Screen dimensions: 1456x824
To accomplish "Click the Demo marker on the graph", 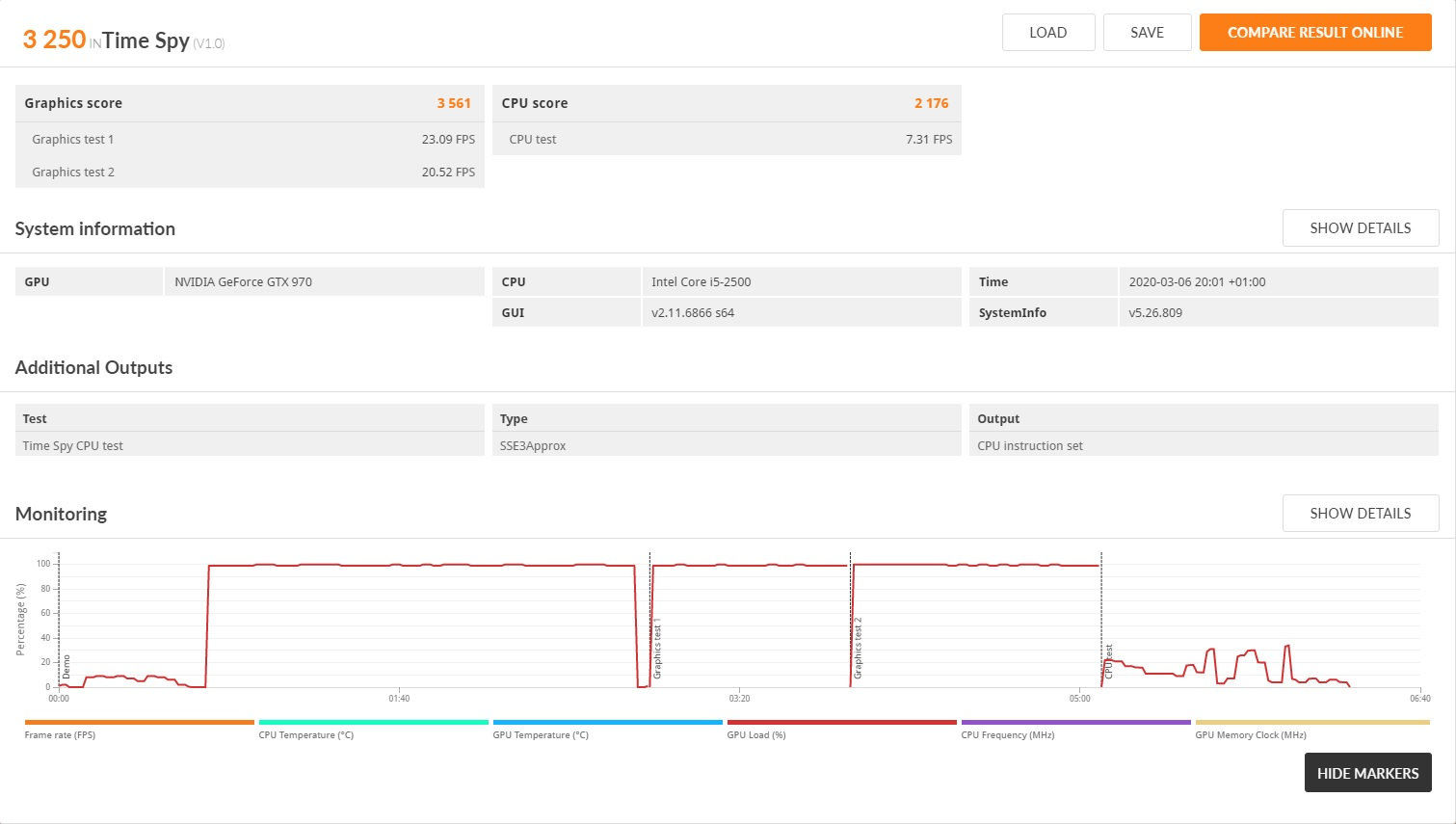I will [66, 665].
